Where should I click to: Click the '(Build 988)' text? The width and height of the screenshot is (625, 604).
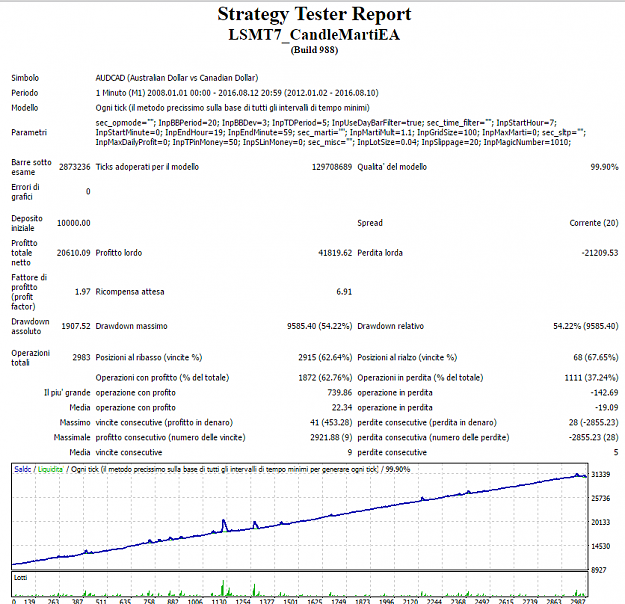314,50
